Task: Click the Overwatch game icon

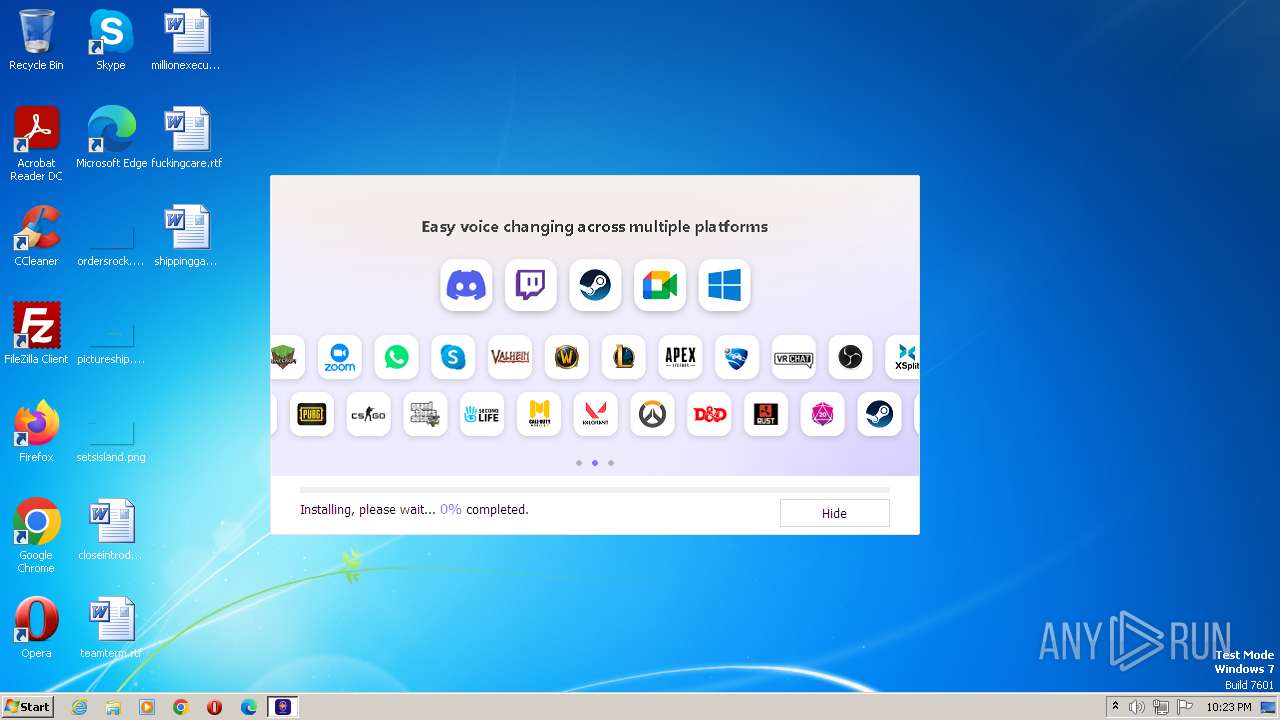Action: (653, 414)
